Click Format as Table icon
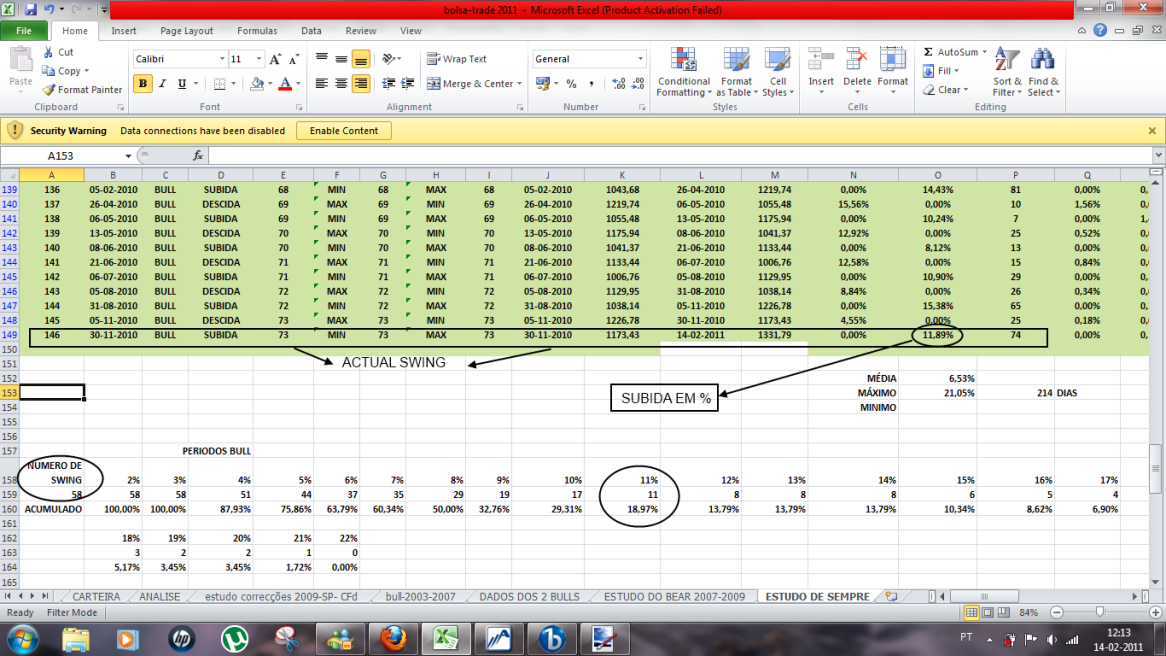The width and height of the screenshot is (1166, 656). pyautogui.click(x=736, y=60)
